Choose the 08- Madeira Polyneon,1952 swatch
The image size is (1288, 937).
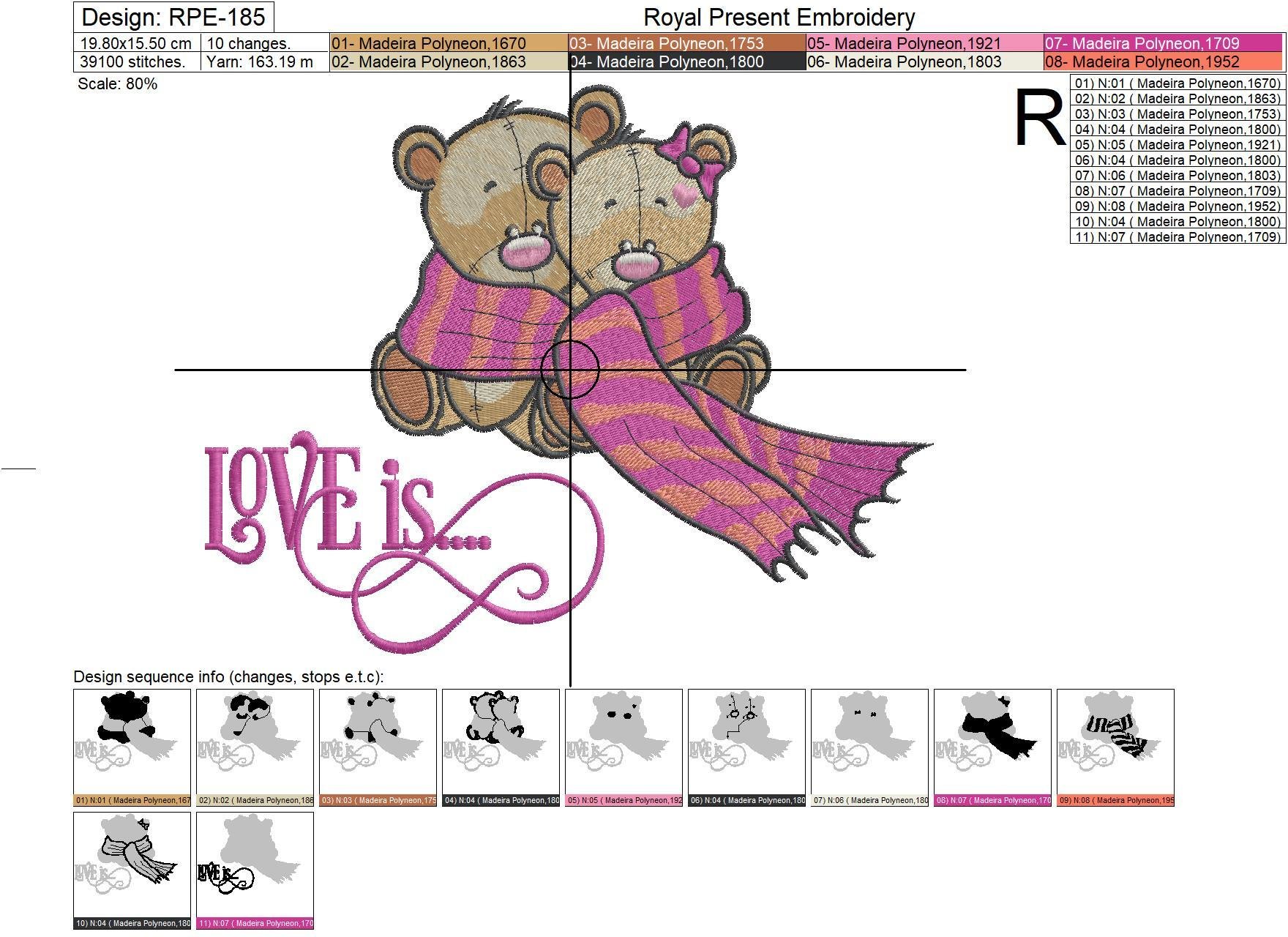click(1164, 61)
